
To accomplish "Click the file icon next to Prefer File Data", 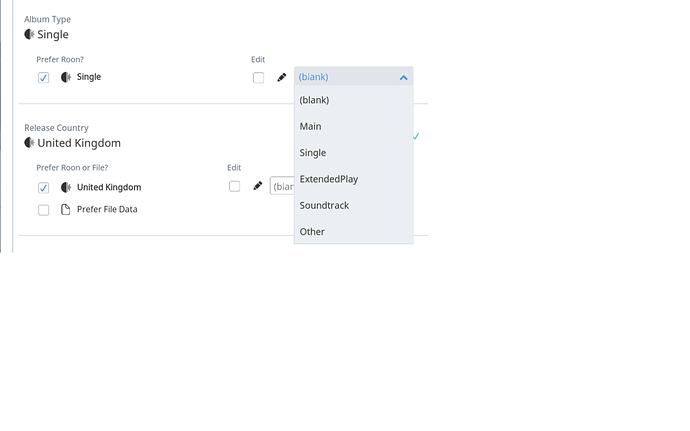I will pos(66,210).
